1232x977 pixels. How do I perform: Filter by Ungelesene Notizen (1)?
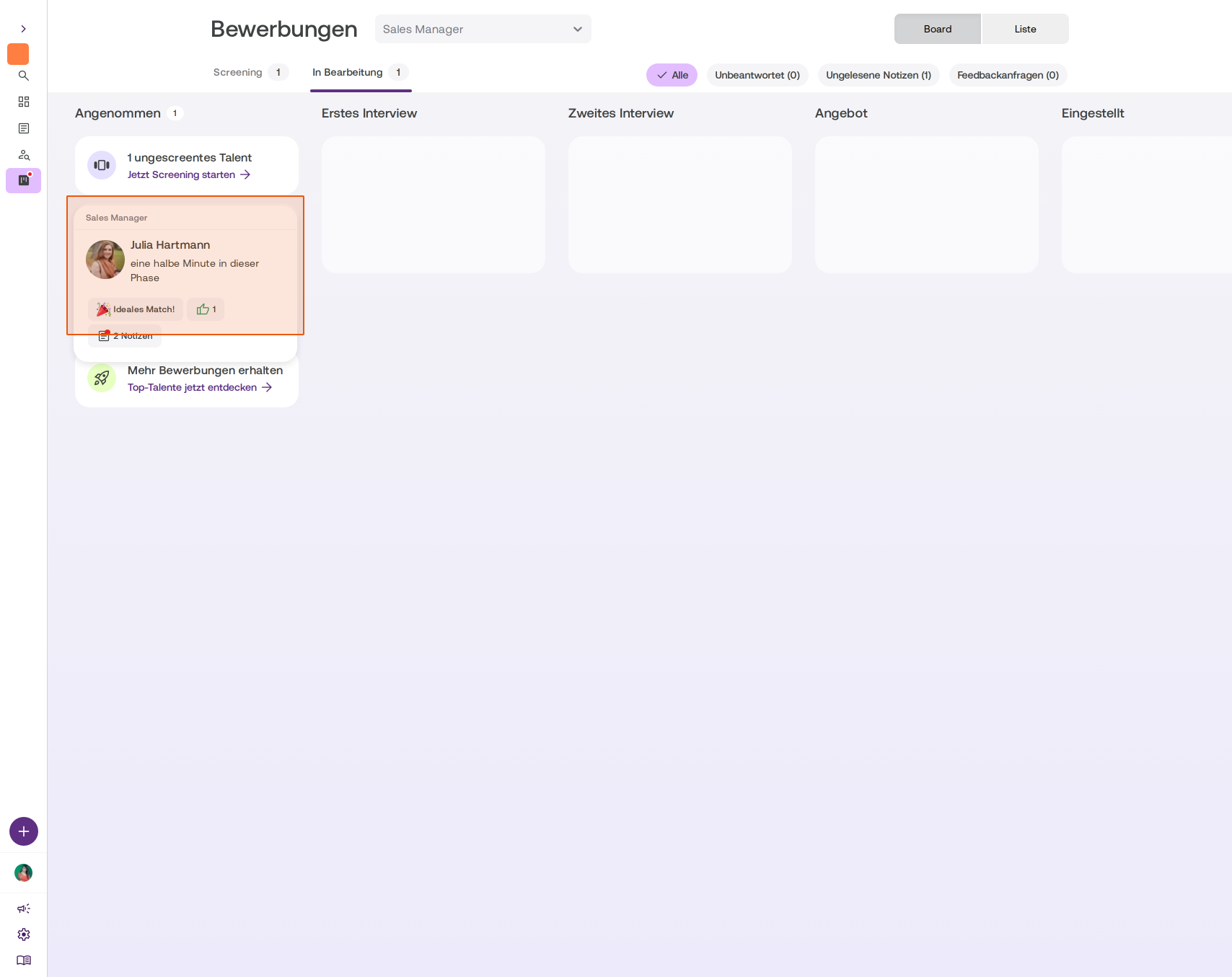pyautogui.click(x=879, y=75)
